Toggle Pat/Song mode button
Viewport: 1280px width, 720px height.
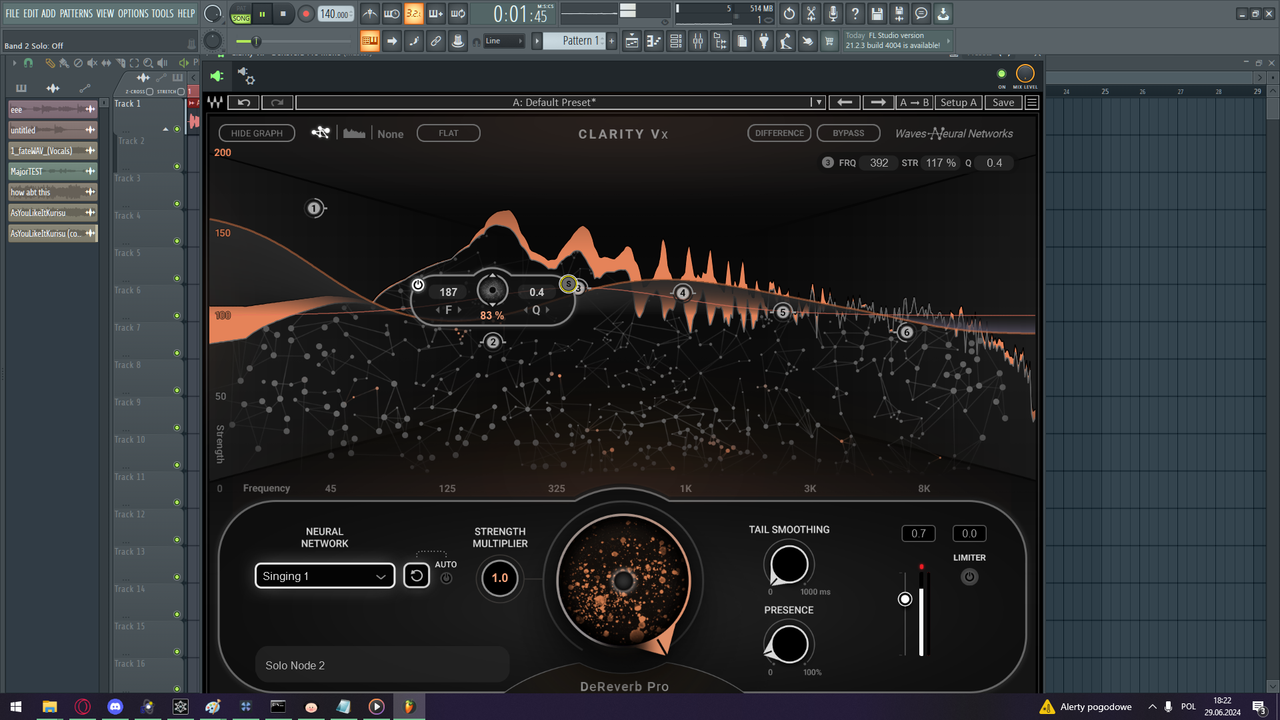[241, 14]
